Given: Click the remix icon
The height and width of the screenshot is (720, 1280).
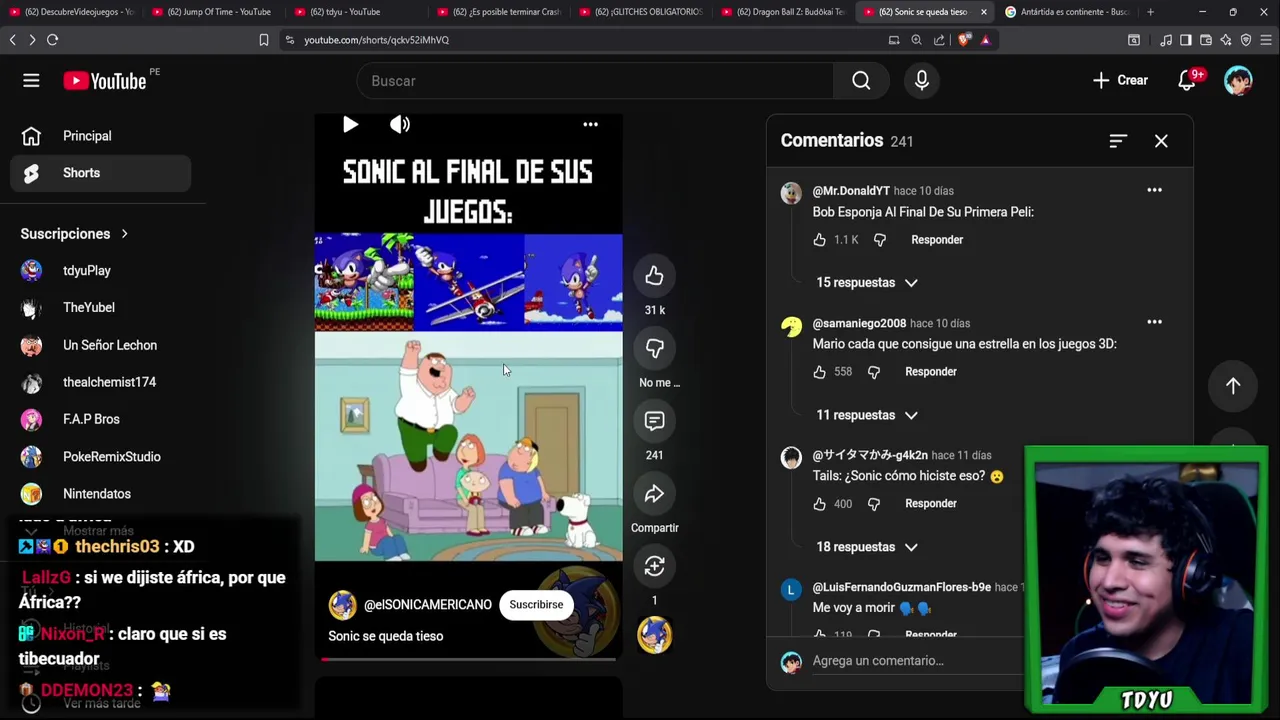Looking at the screenshot, I should (654, 566).
